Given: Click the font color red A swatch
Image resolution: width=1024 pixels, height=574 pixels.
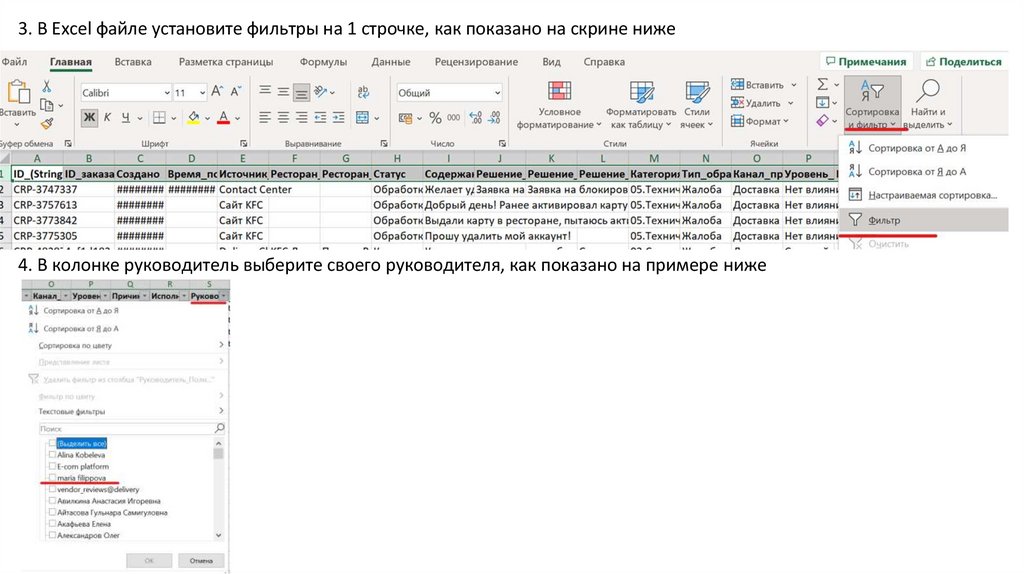Looking at the screenshot, I should pos(223,118).
